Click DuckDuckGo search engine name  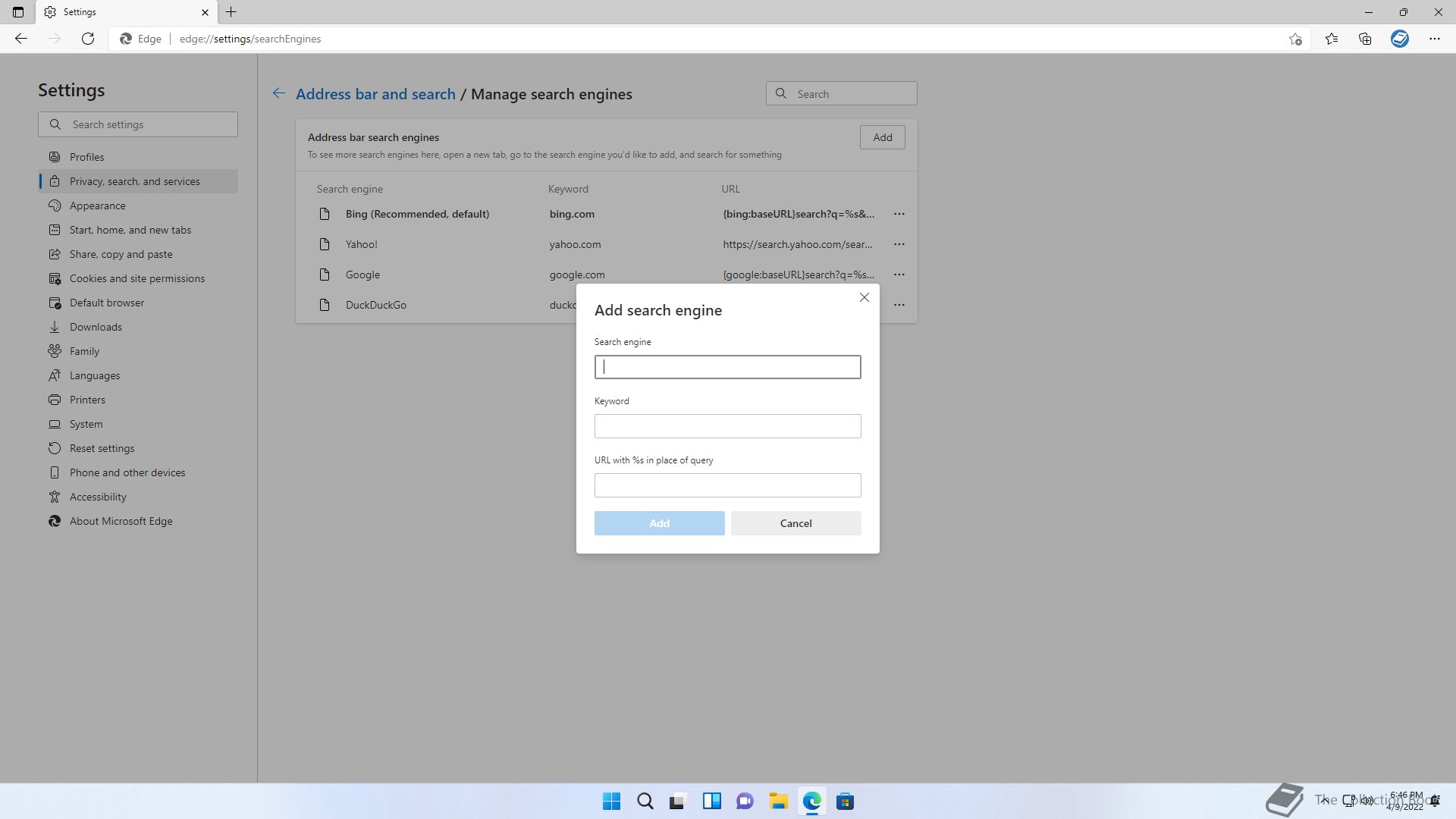click(x=376, y=305)
